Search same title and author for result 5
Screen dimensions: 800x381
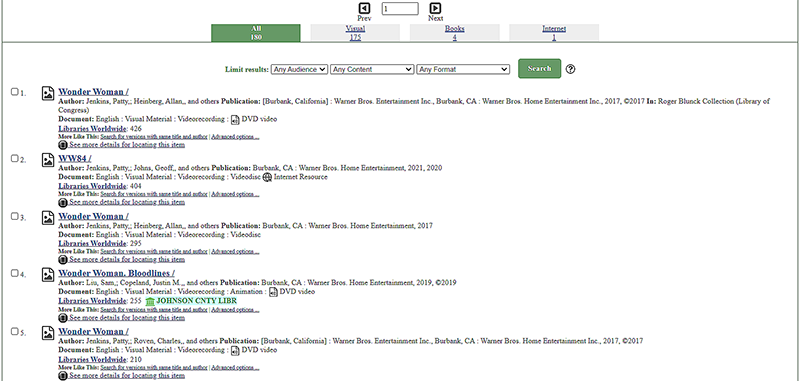coord(154,368)
